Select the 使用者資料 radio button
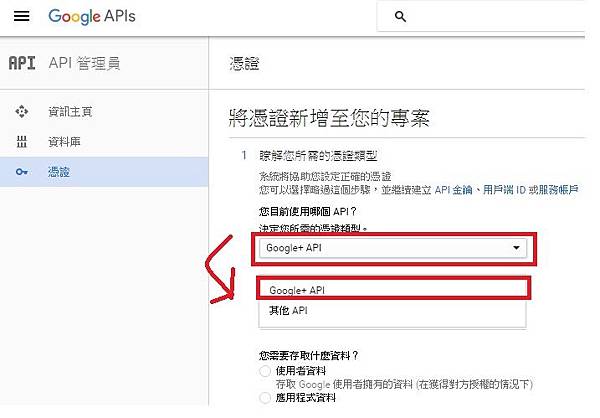Viewport: 600px width, 418px height. pos(265,371)
